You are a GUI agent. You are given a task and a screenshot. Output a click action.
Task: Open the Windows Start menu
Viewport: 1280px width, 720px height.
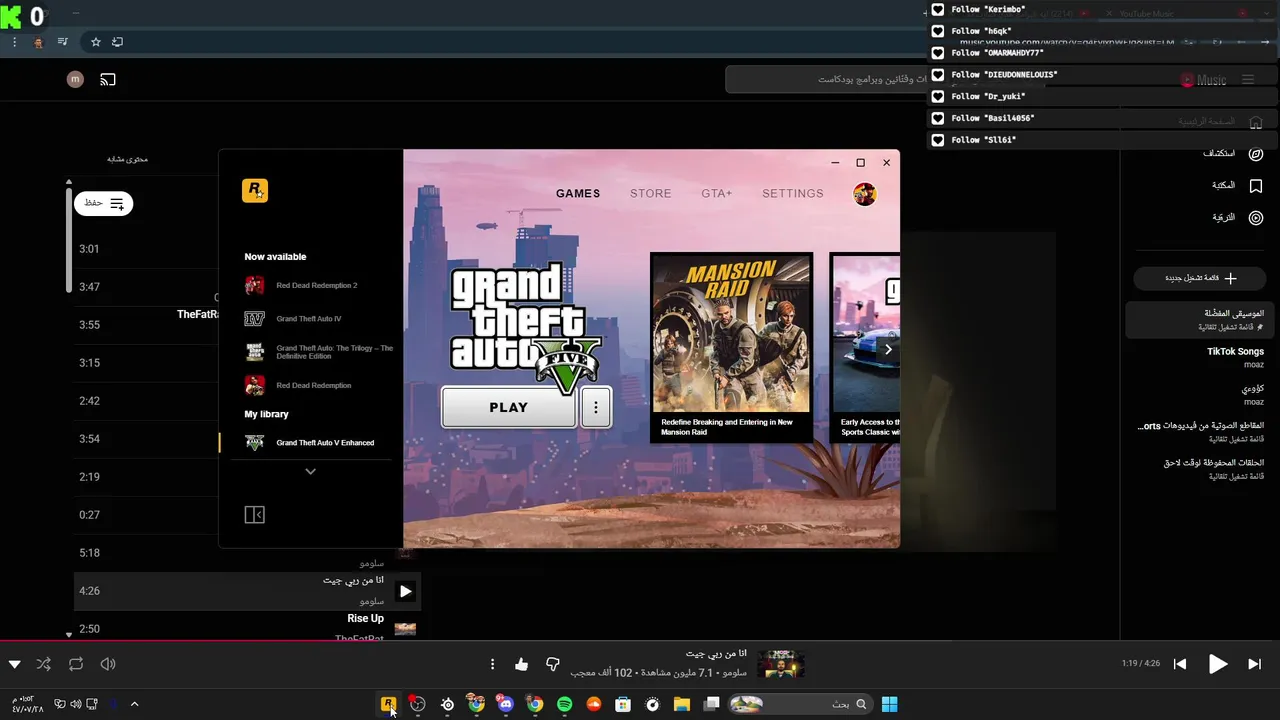pos(889,704)
